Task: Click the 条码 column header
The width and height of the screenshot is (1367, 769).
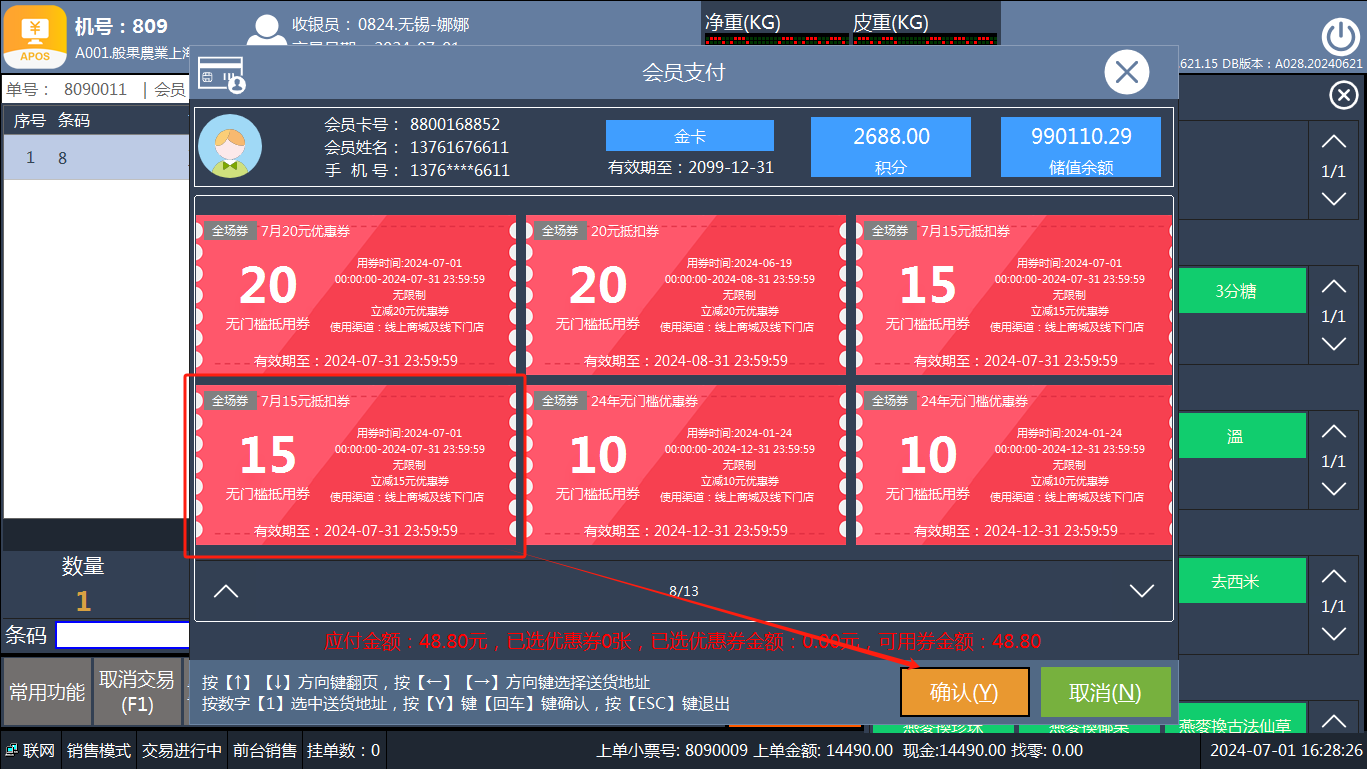Action: (74, 121)
